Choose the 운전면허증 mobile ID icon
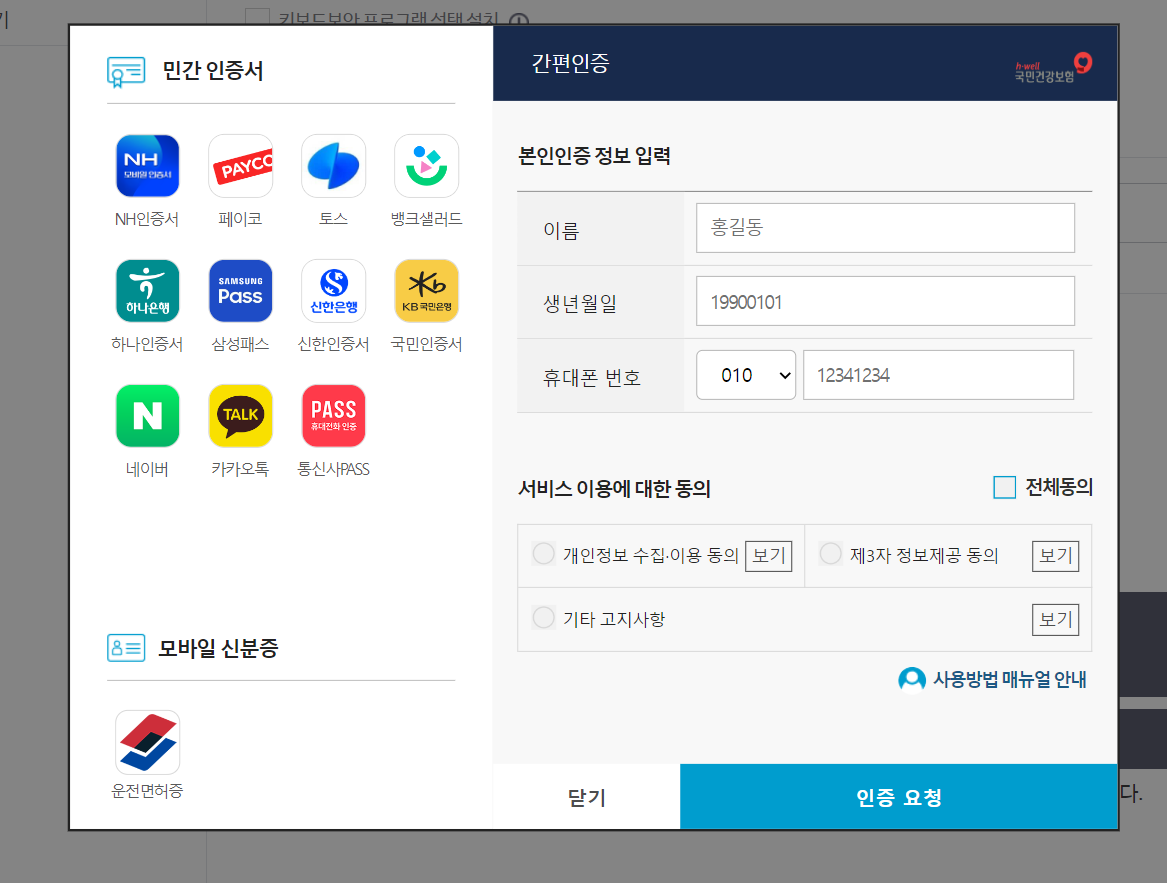This screenshot has height=883, width=1167. pos(147,742)
